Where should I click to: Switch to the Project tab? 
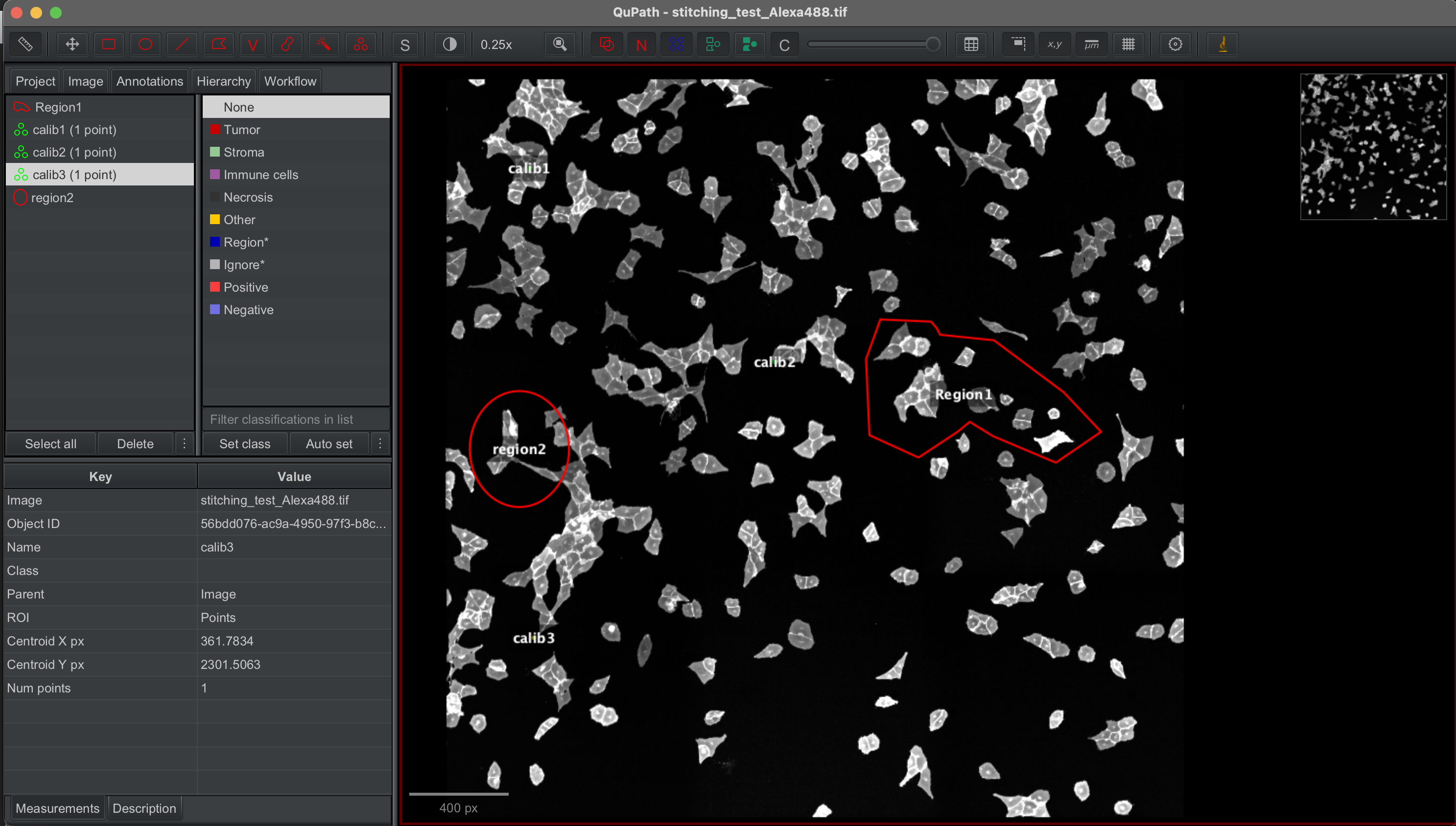click(35, 81)
